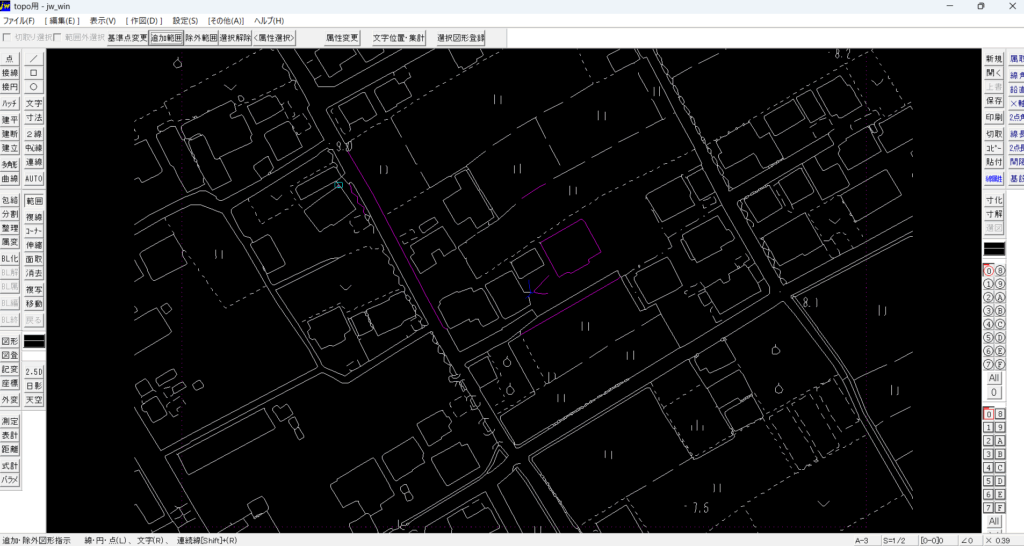Screen dimensions: 1024x546
Task: Click the <属性選択> button
Action: 274,38
